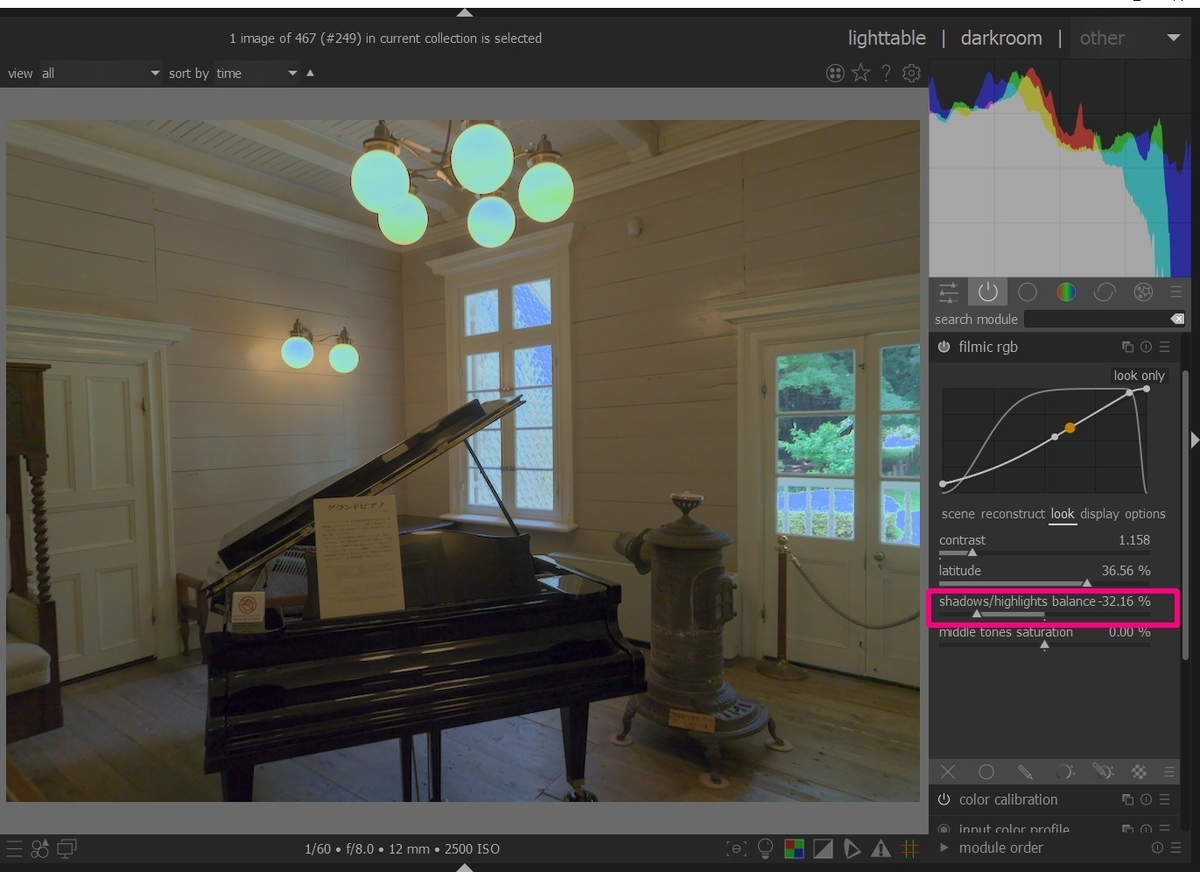The width and height of the screenshot is (1200, 872).
Task: Open context help question mark
Action: click(x=886, y=73)
